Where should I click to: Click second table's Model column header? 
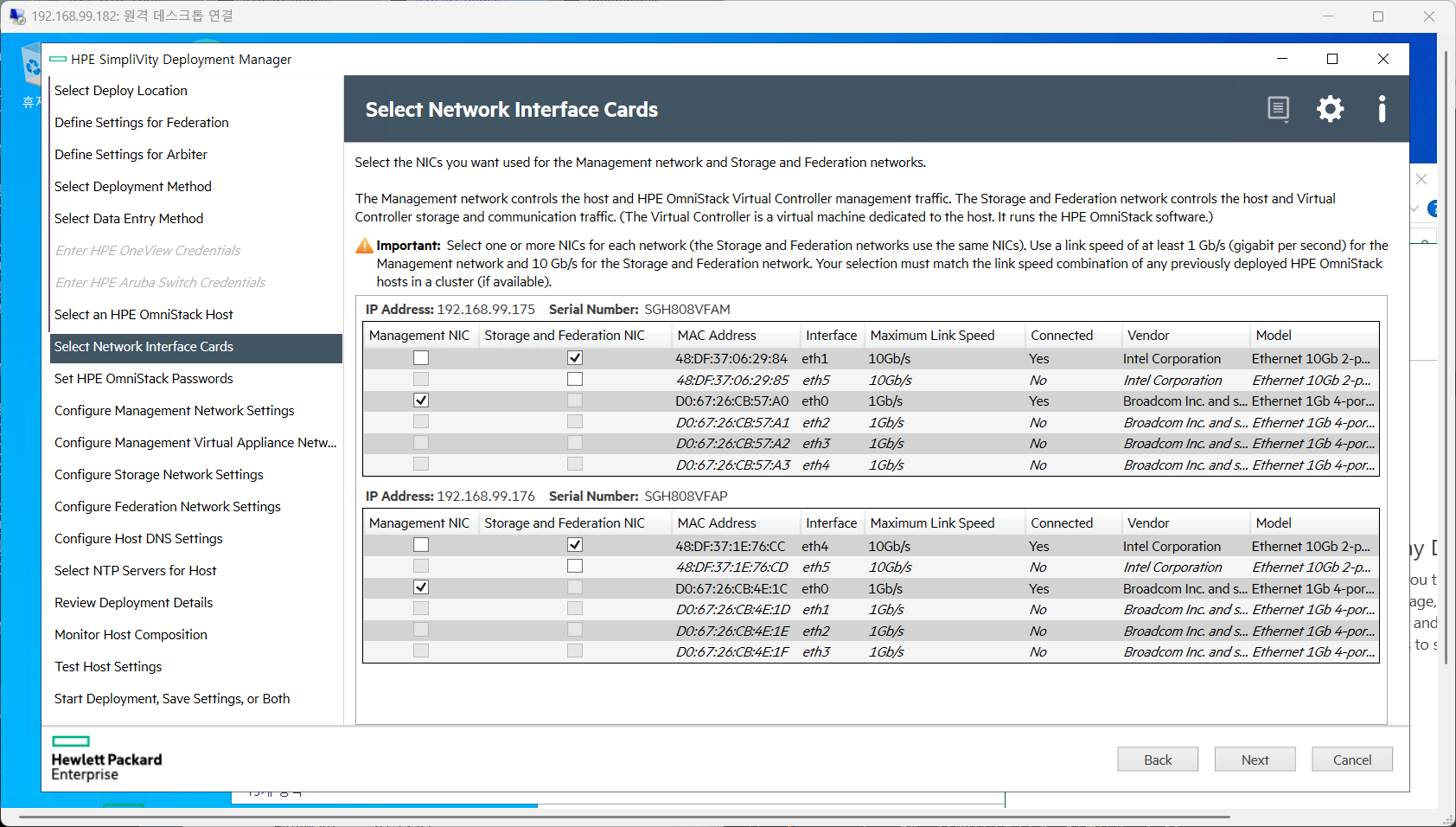click(1314, 523)
